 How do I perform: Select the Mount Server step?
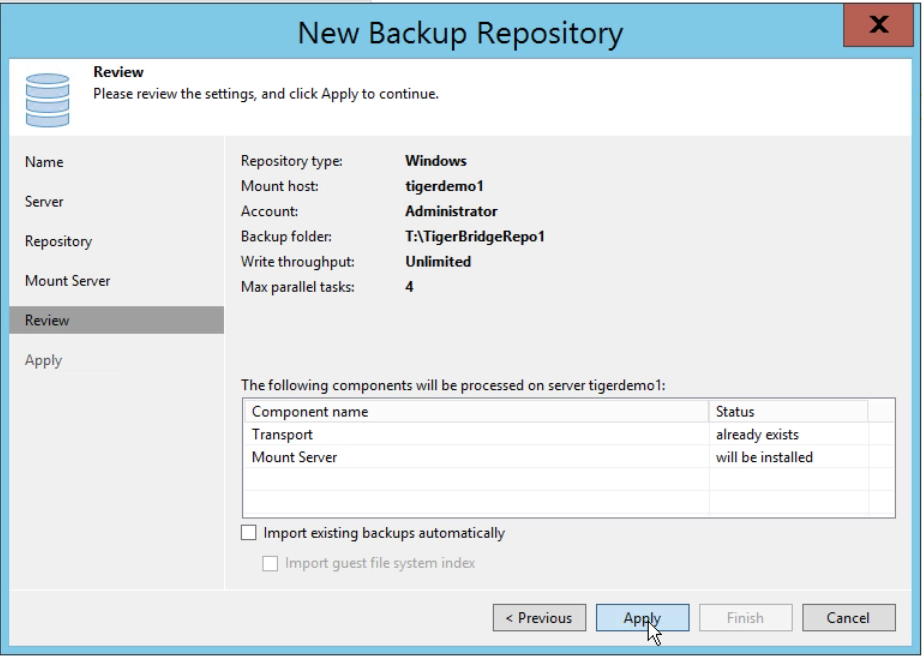point(68,281)
